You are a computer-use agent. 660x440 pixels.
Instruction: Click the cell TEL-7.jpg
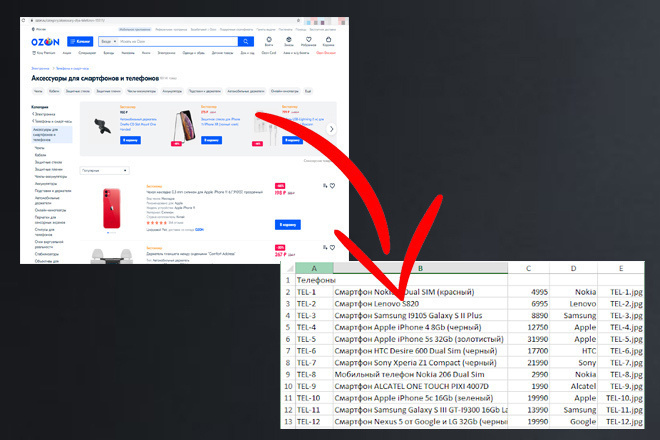(621, 363)
